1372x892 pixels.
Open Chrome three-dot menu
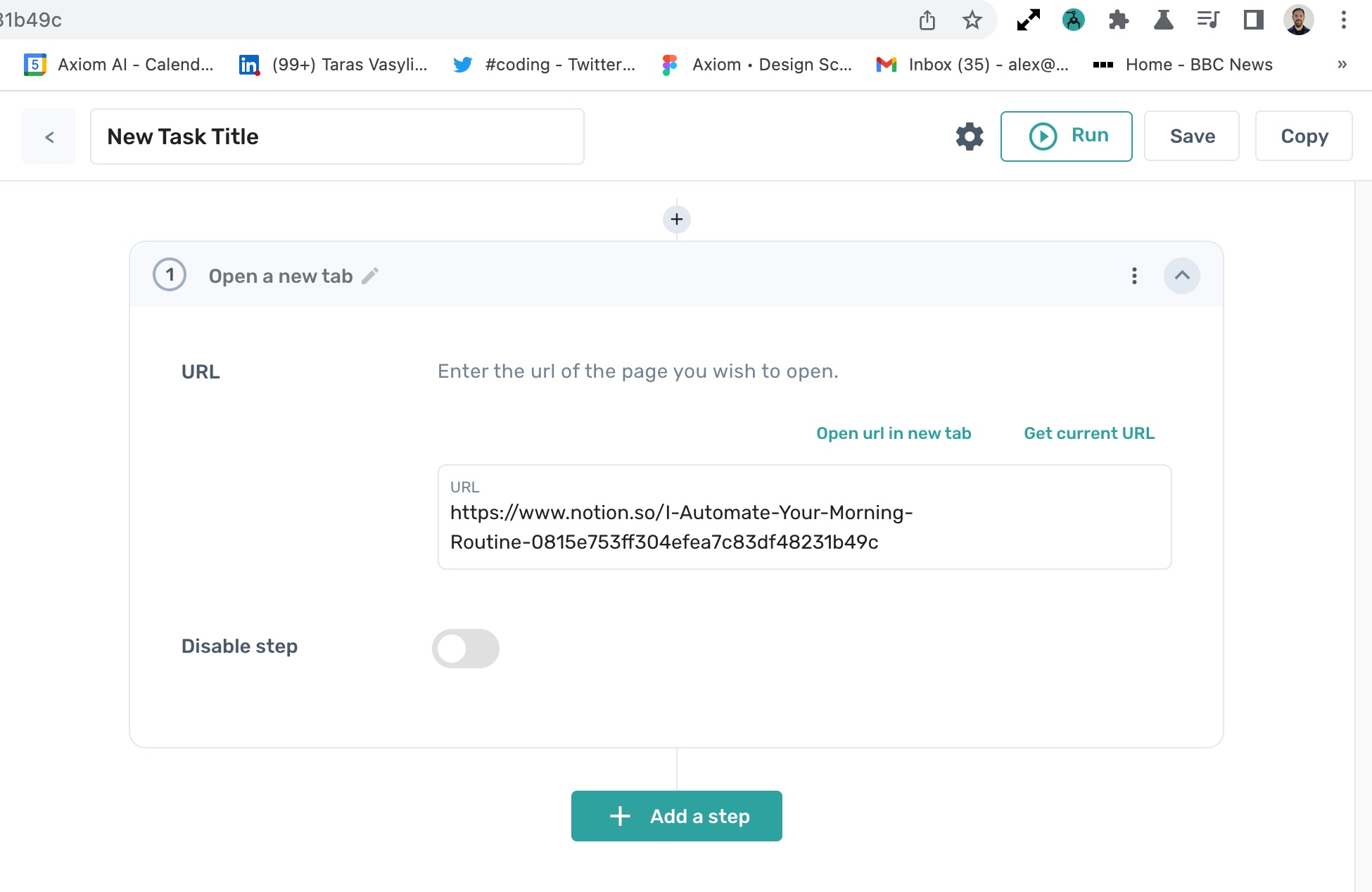tap(1343, 20)
